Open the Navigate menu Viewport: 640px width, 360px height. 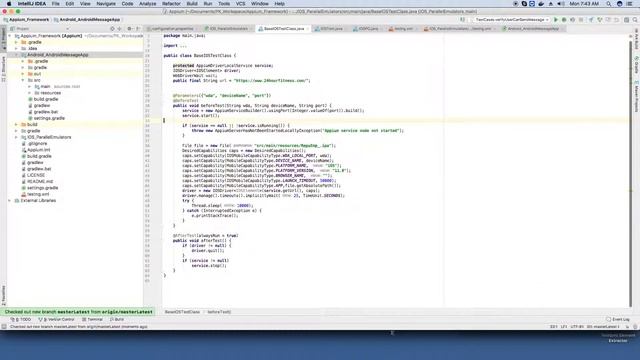106,4
